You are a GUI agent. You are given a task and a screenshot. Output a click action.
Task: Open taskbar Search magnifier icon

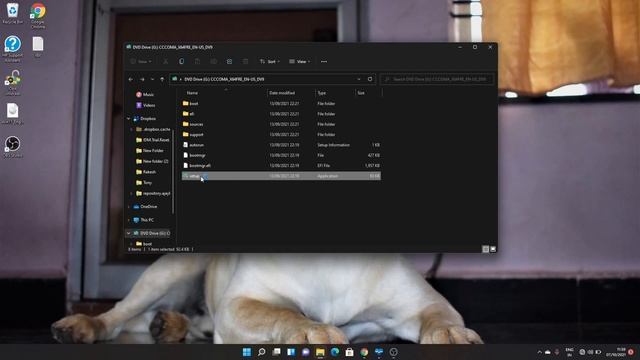262,352
